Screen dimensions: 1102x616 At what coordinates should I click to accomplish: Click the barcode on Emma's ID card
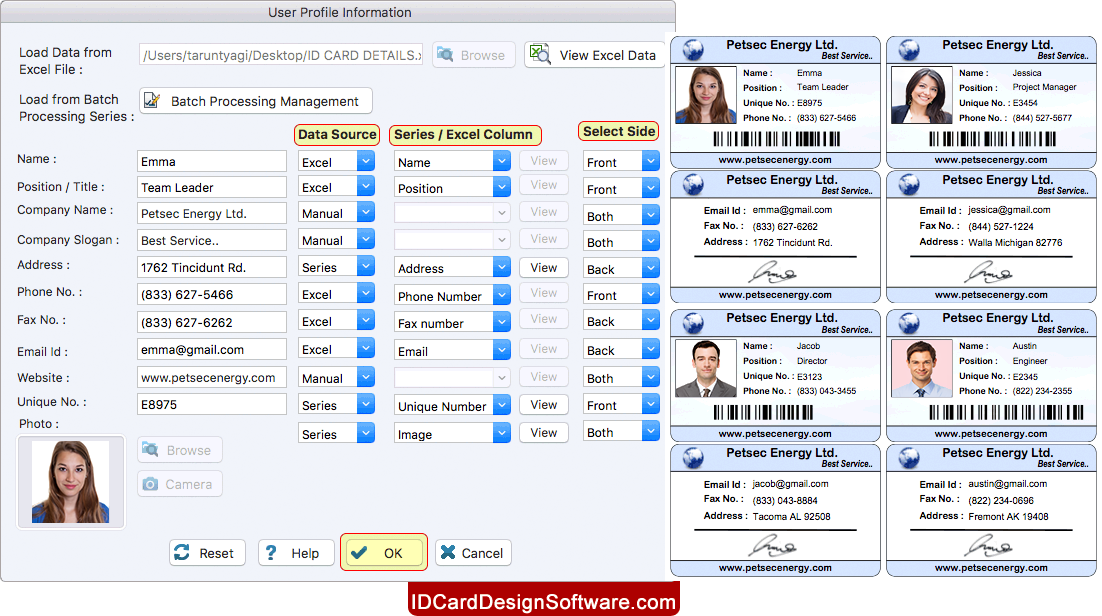pos(777,139)
